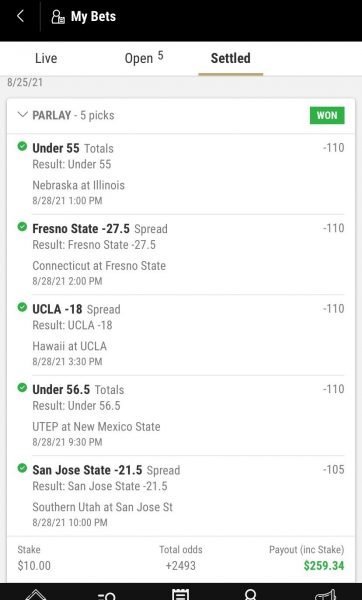Switch to the Open bets tab
Image resolution: width=362 pixels, height=600 pixels.
144,58
